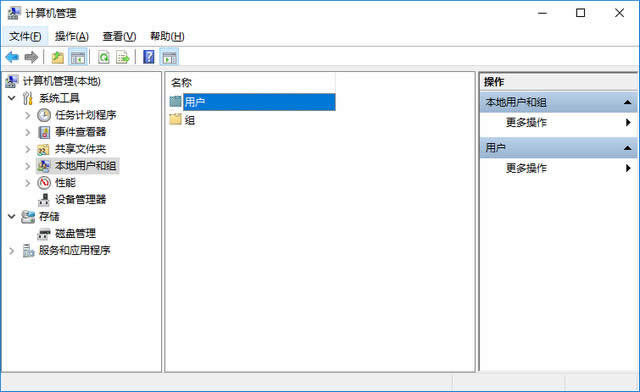Expand the 服务和应用程序 node

coord(12,251)
